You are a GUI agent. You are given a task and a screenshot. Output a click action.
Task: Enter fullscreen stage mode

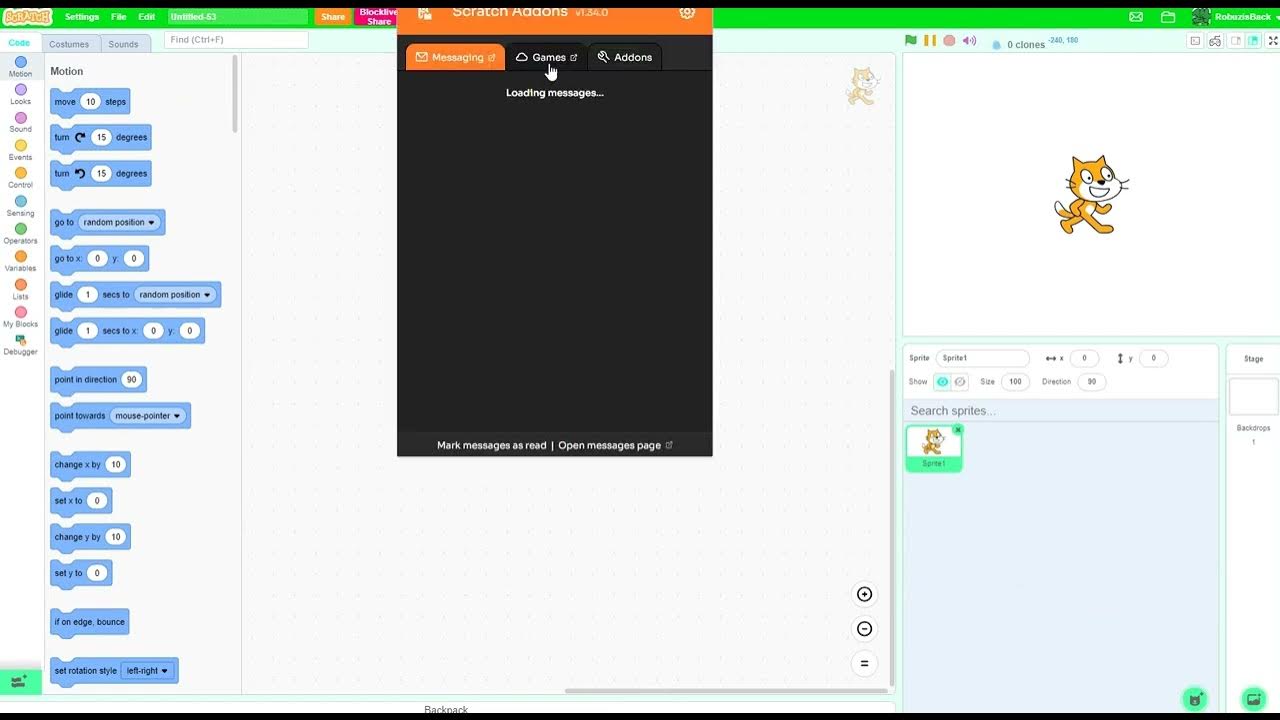click(1274, 41)
